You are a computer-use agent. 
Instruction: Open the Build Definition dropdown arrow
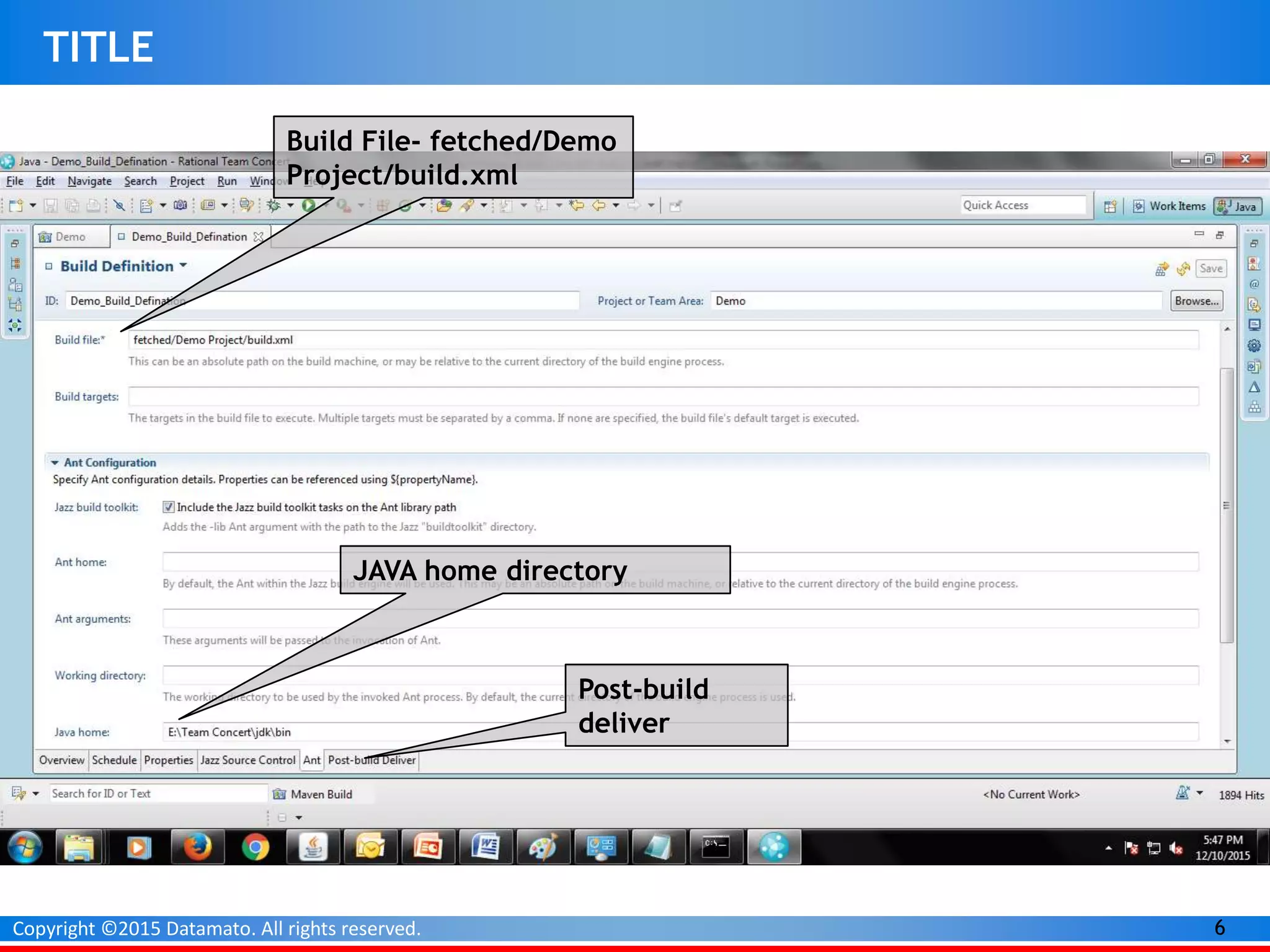[x=184, y=265]
